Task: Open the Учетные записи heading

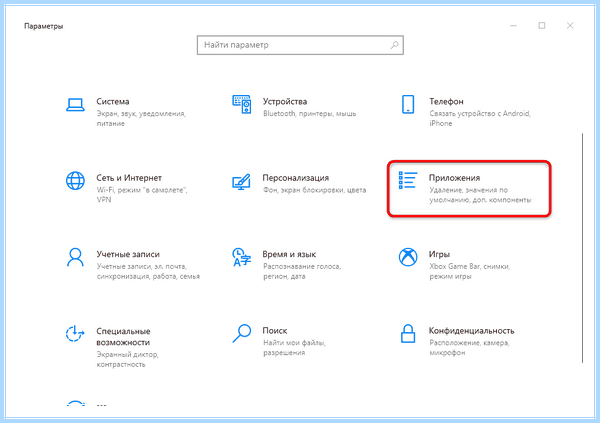Action: pos(128,254)
